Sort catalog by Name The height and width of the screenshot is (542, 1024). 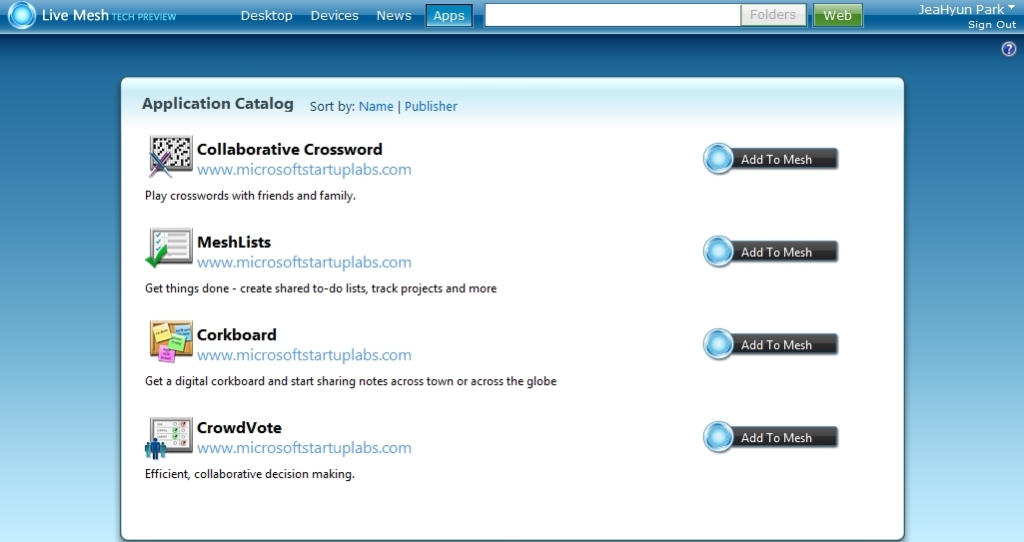pyautogui.click(x=376, y=106)
